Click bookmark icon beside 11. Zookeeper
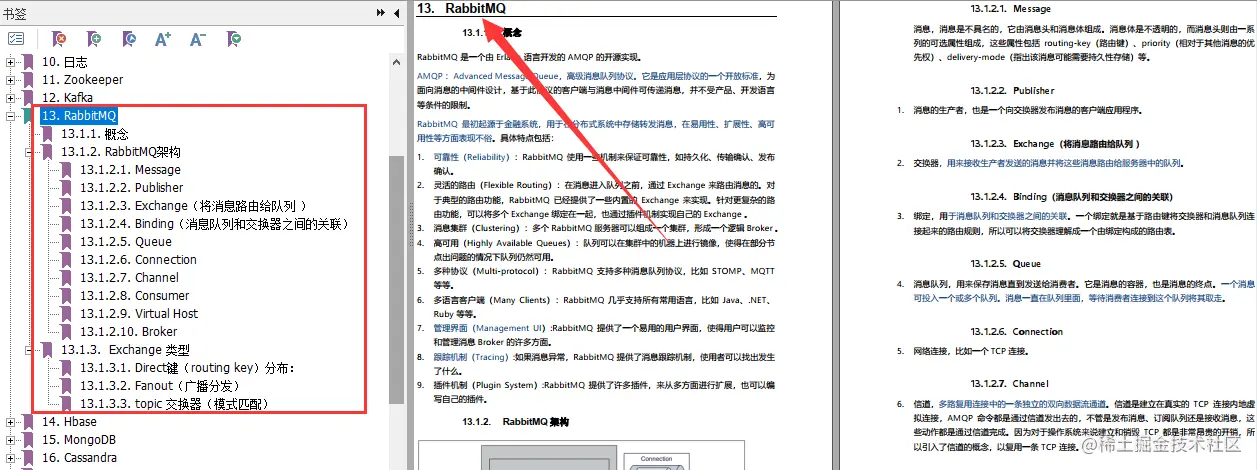Viewport: 1257px width, 470px height. pos(29,80)
